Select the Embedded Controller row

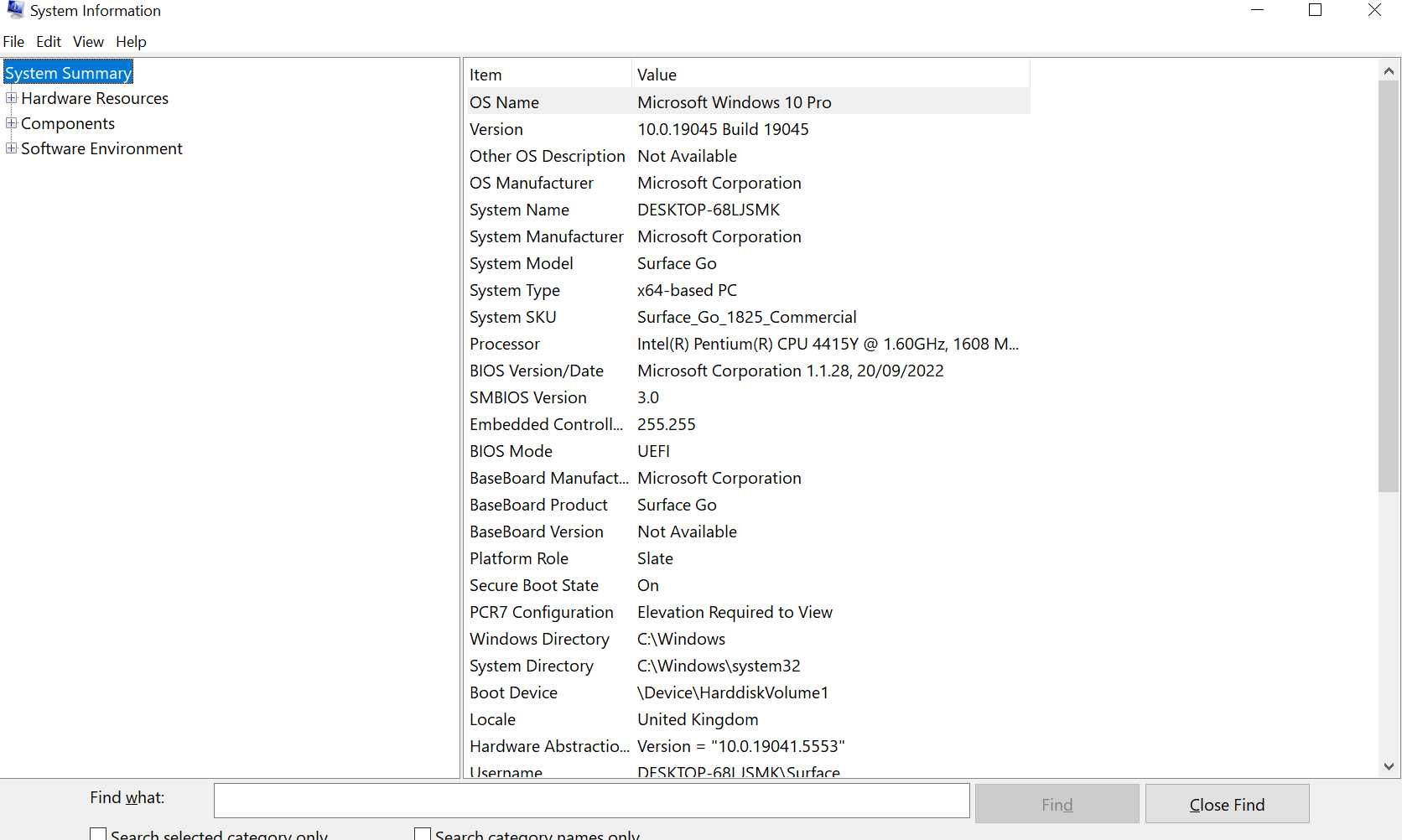click(x=747, y=424)
